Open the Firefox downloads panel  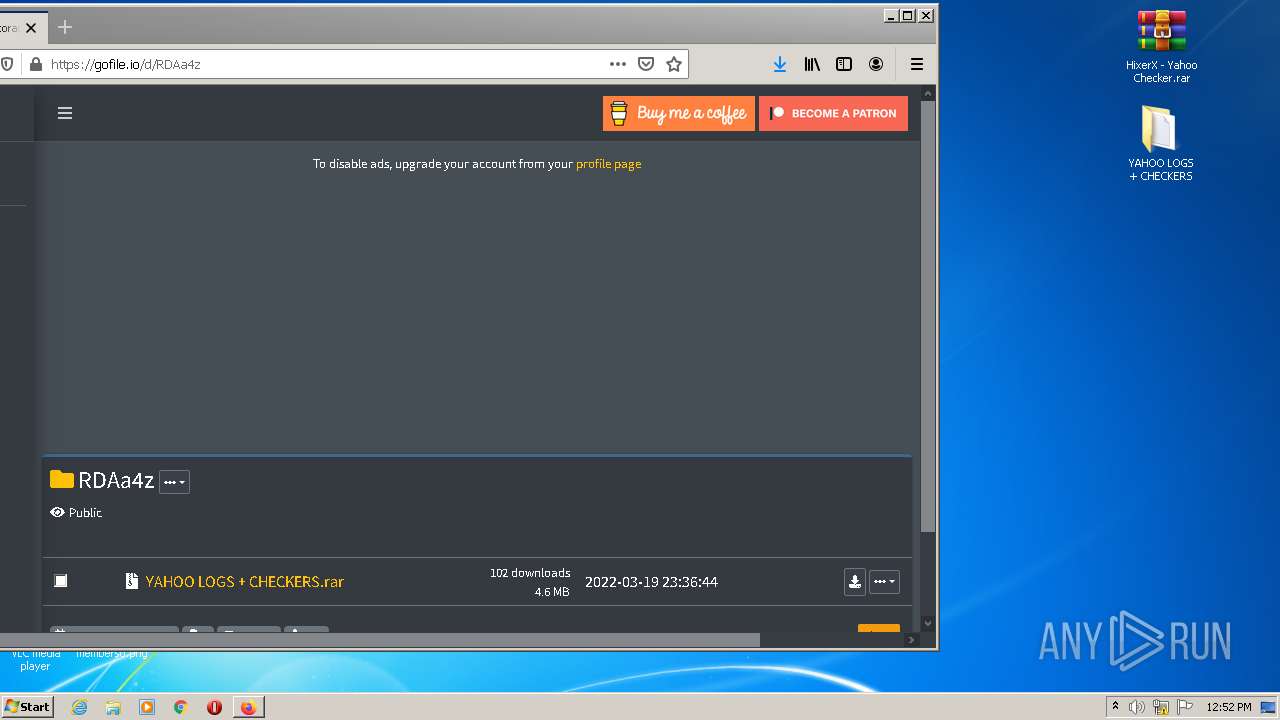click(780, 64)
